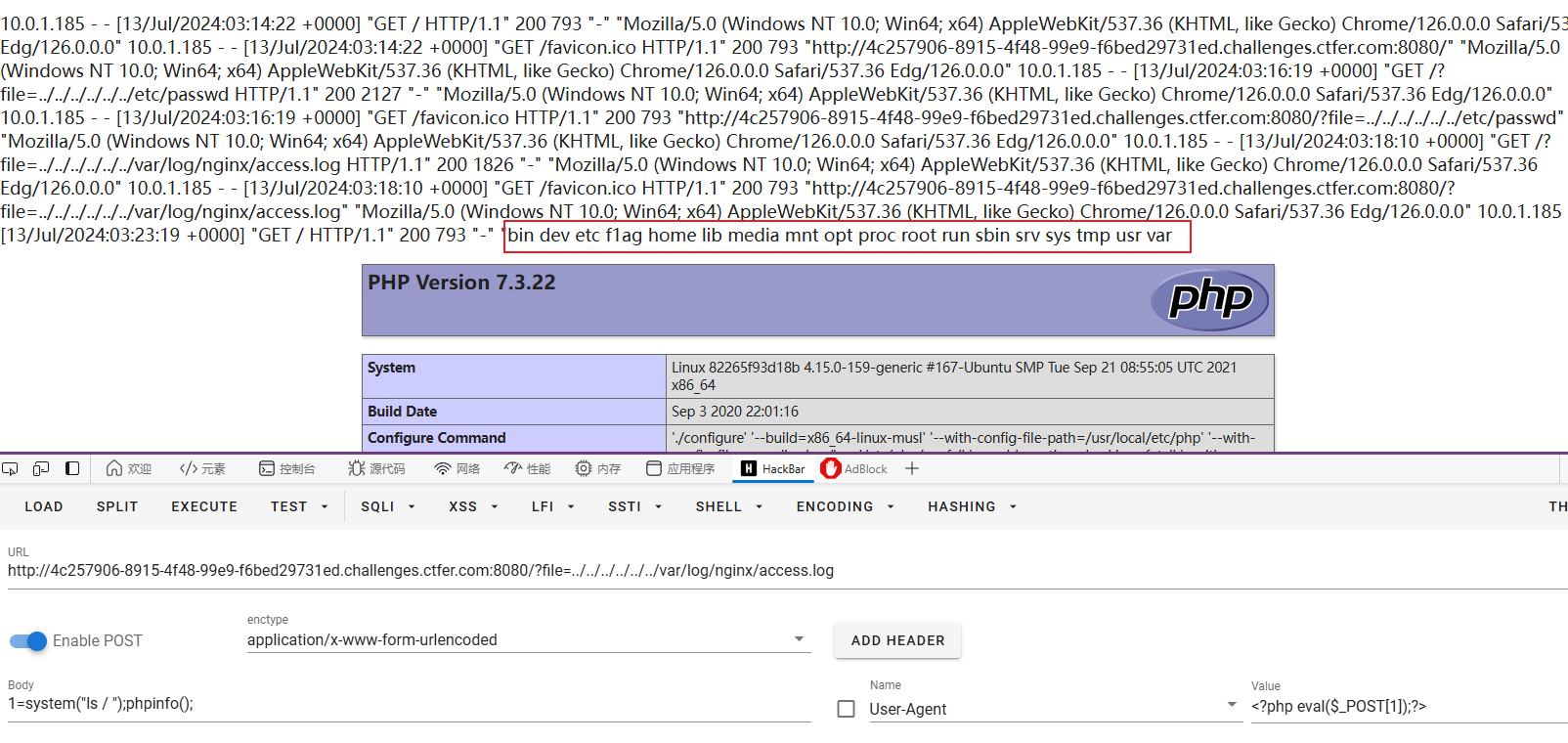Select the AdBlock tab

pyautogui.click(x=854, y=469)
